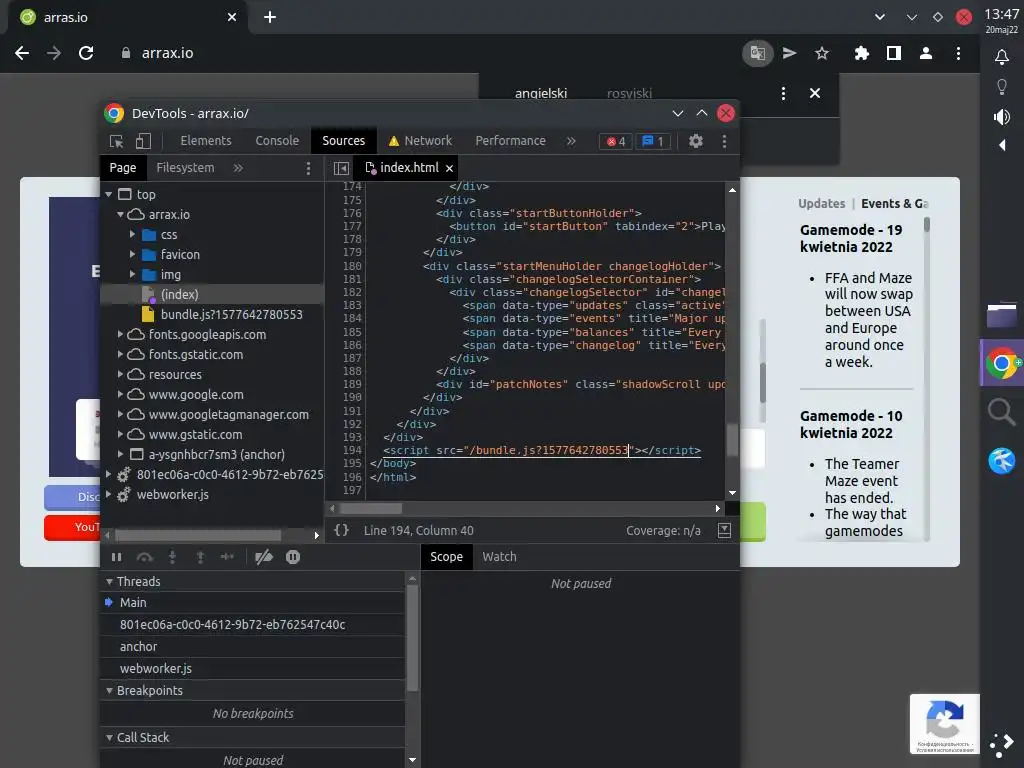Open a new browser tab
Viewport: 1024px width, 768px height.
[270, 17]
